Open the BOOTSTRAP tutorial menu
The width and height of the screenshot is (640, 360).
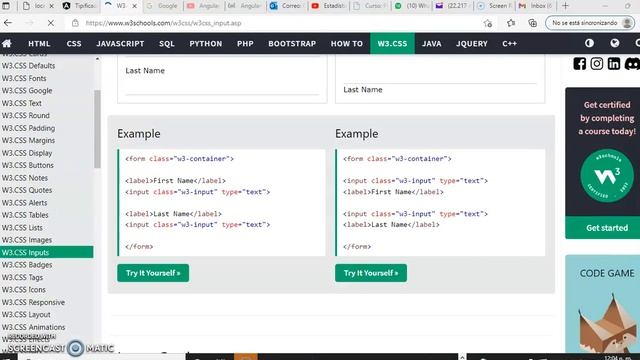pos(292,43)
